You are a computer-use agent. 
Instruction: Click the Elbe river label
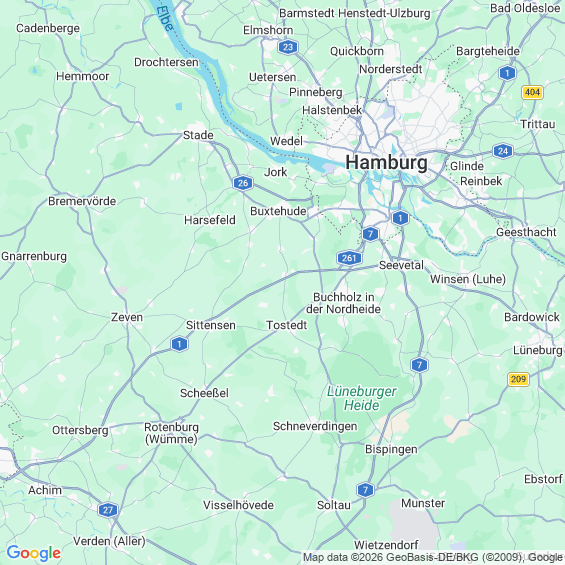pos(165,18)
